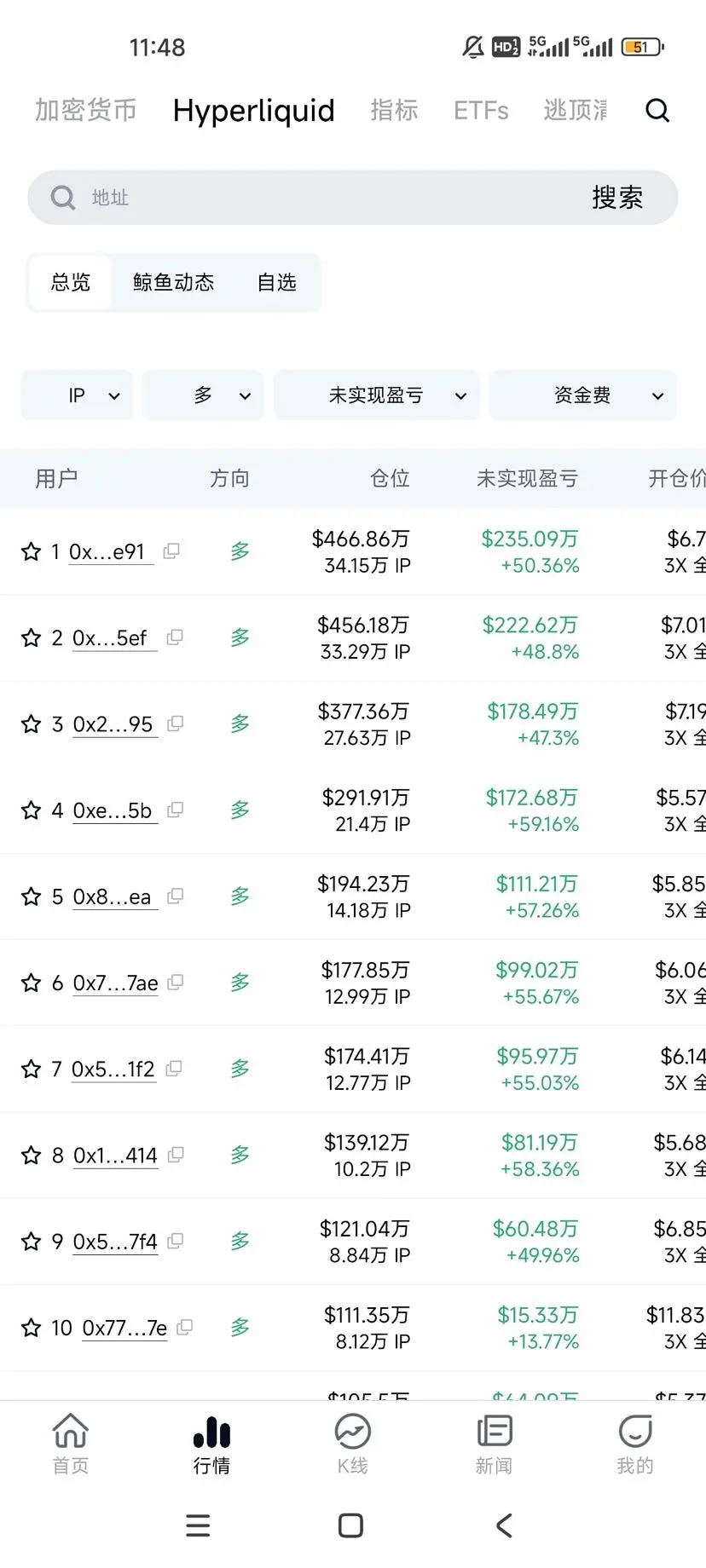706x1568 pixels.
Task: Copy address 0x8...ea
Action: [x=176, y=895]
